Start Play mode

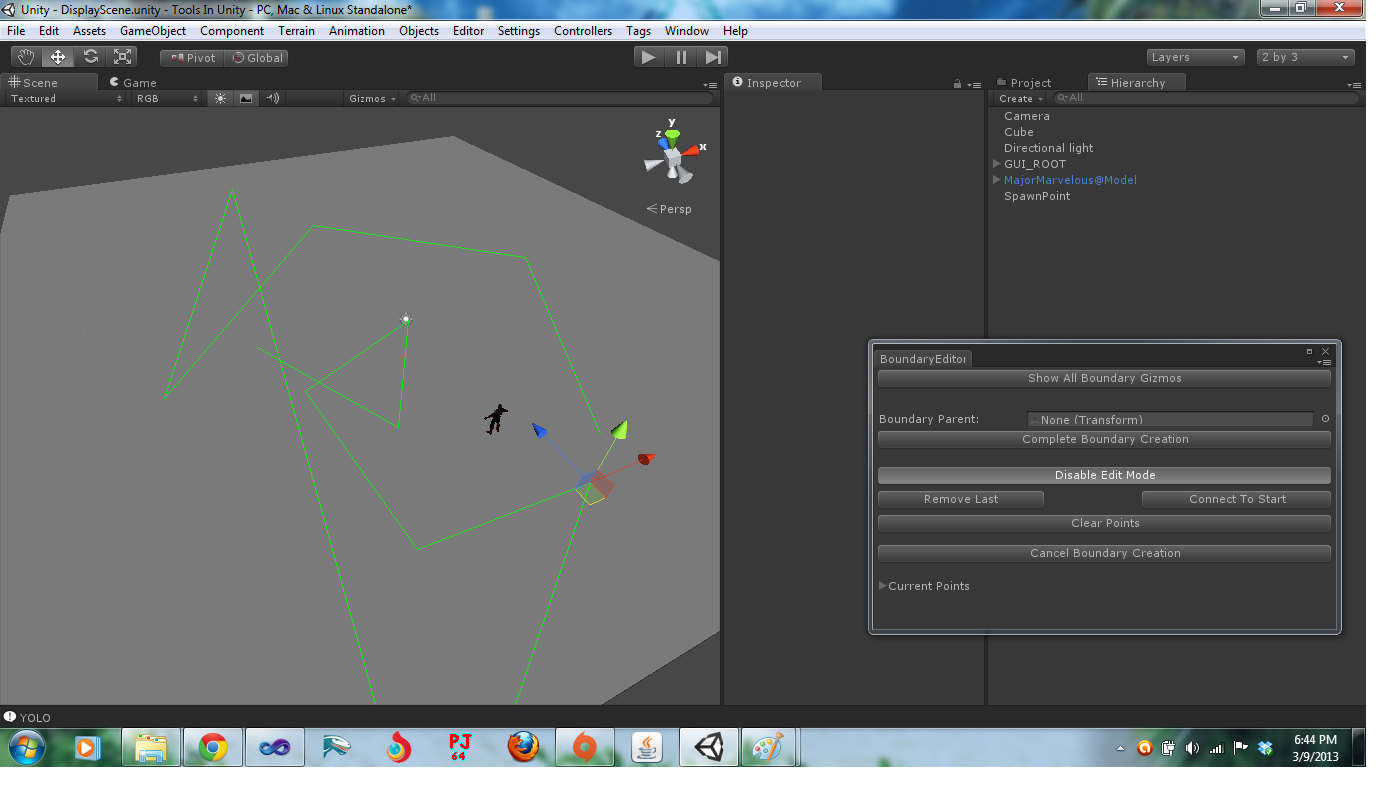click(649, 57)
